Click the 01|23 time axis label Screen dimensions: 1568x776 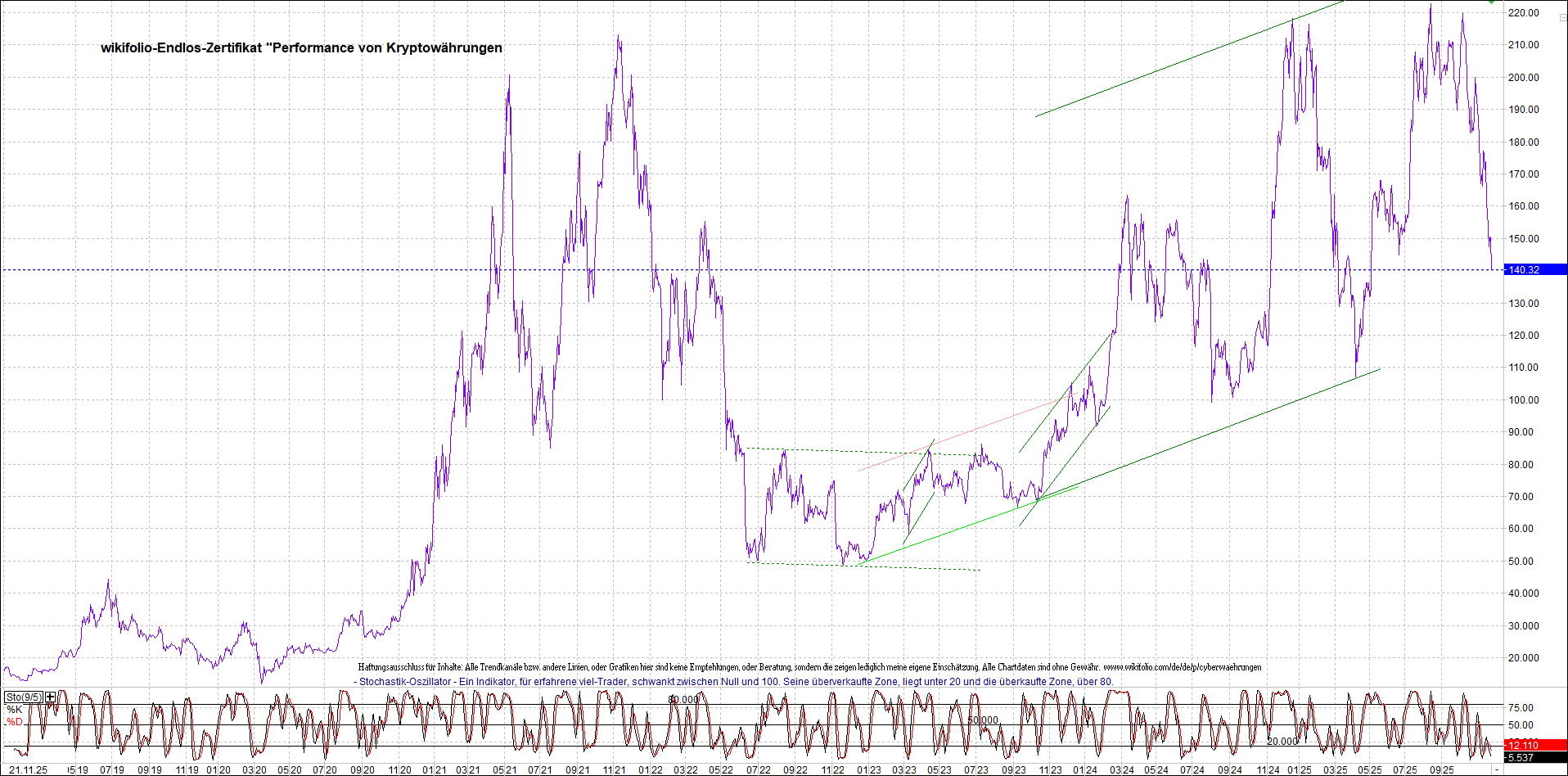coord(868,770)
